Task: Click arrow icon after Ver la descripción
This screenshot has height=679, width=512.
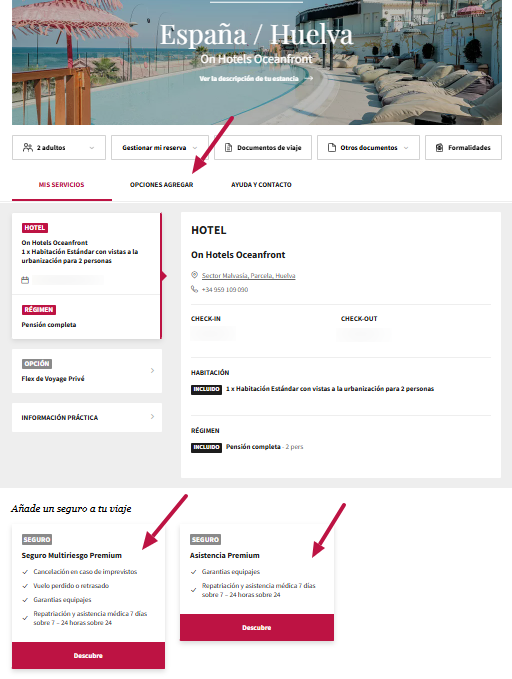Action: (308, 78)
